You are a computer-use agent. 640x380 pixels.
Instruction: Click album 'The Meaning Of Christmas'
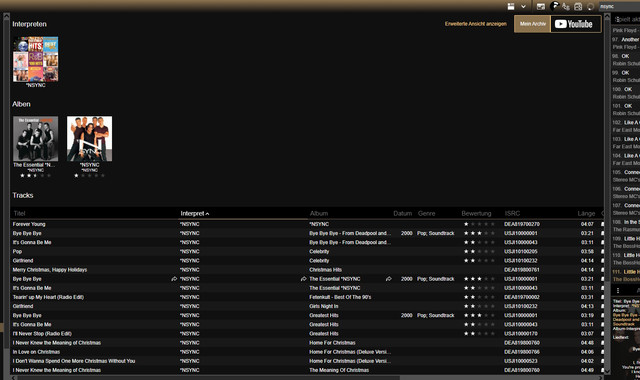(x=339, y=370)
